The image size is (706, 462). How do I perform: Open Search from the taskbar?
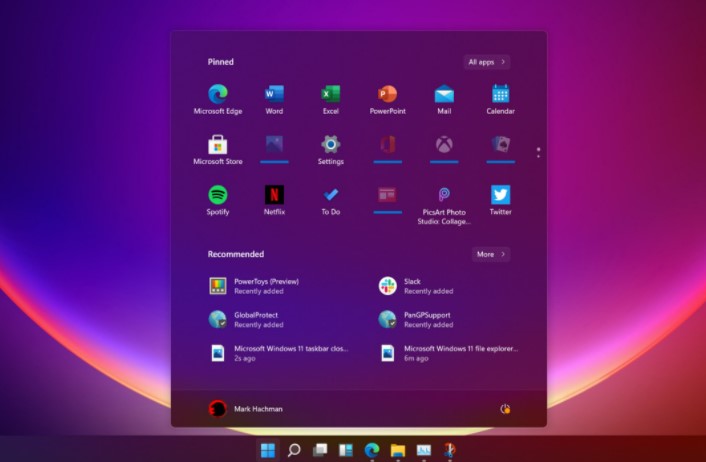(x=294, y=449)
